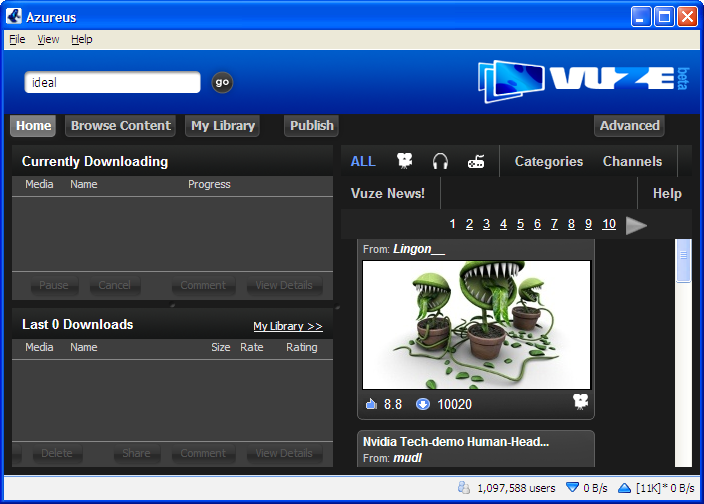Go to next page with the arrow
The height and width of the screenshot is (504, 704).
(636, 225)
